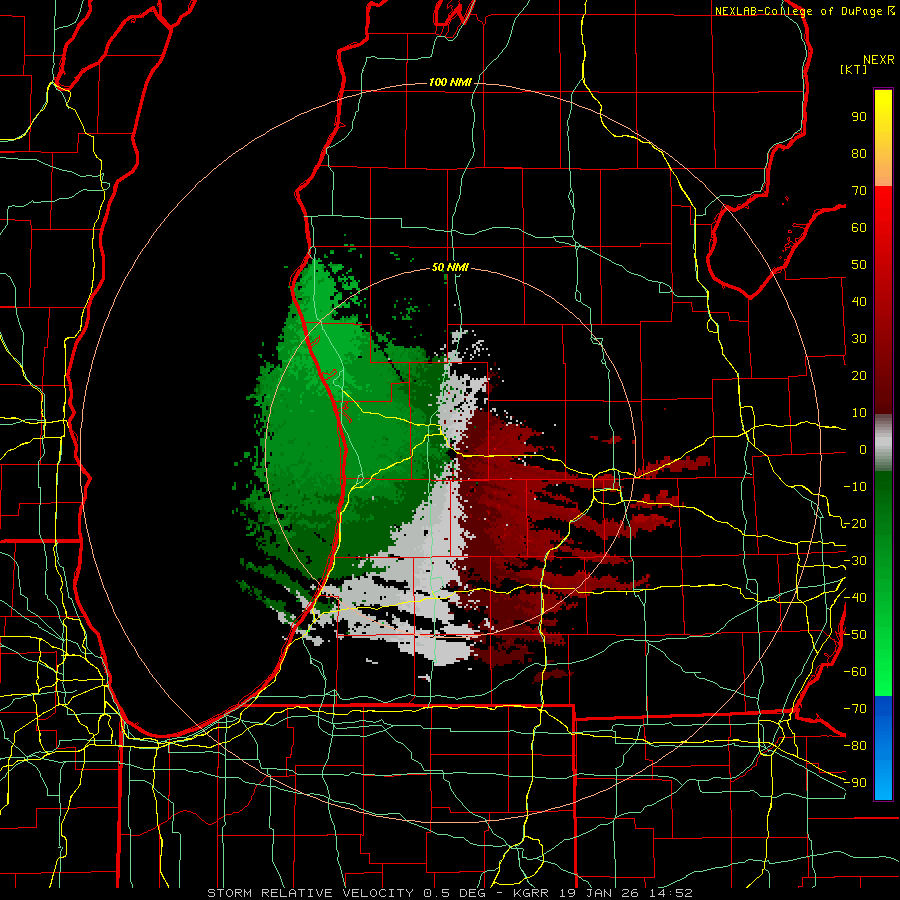Click the -10 value on velocity scale
900x900 pixels.
pyautogui.click(x=855, y=487)
